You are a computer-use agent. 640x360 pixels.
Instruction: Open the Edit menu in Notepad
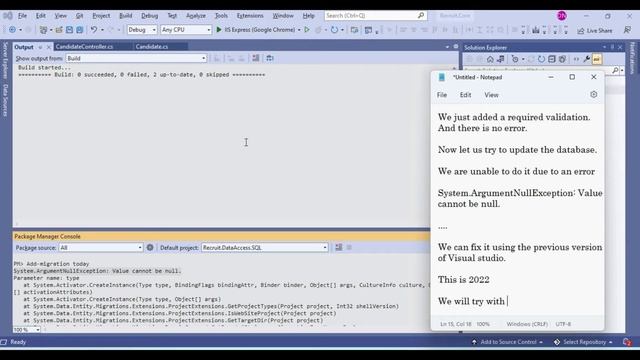(x=465, y=95)
